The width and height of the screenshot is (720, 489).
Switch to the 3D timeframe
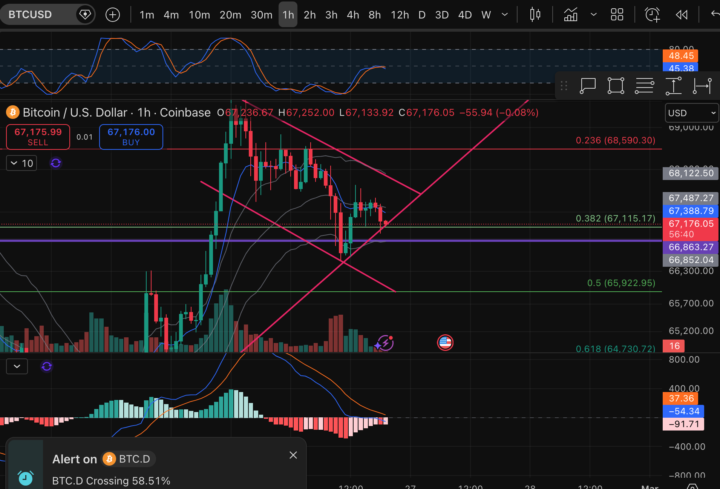tap(442, 15)
